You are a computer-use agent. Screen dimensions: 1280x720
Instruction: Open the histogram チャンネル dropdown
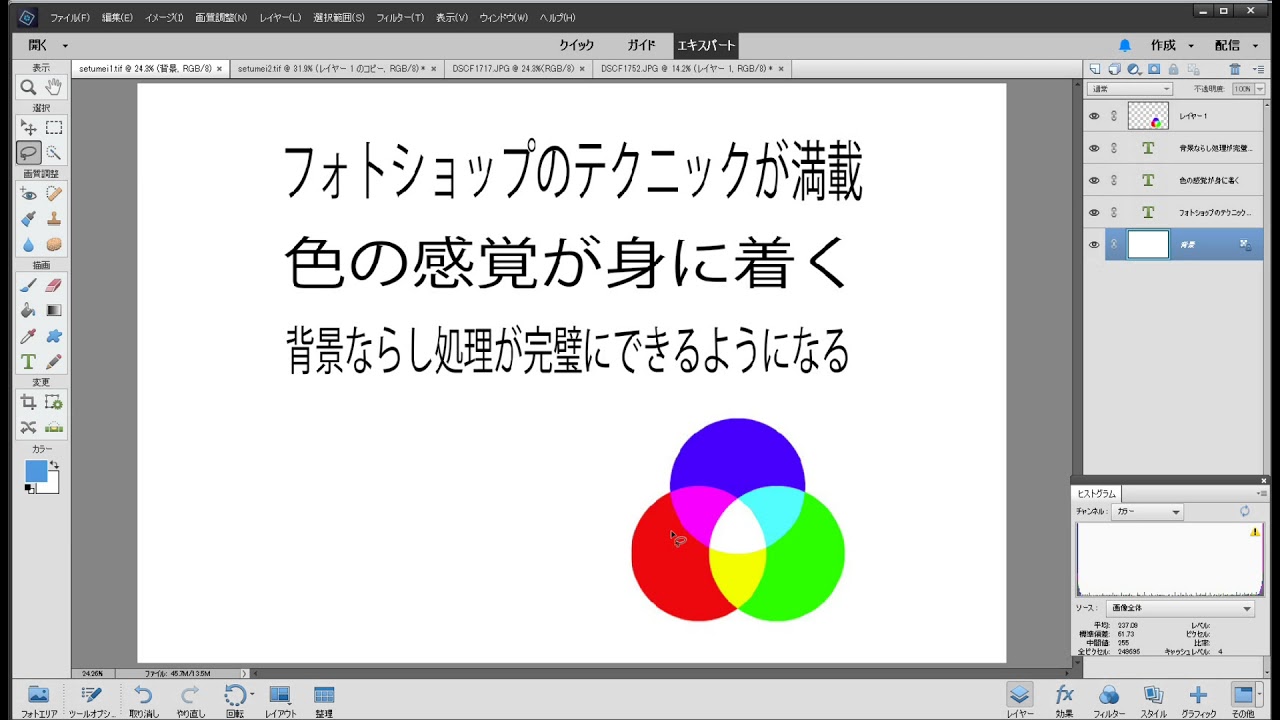click(1148, 512)
